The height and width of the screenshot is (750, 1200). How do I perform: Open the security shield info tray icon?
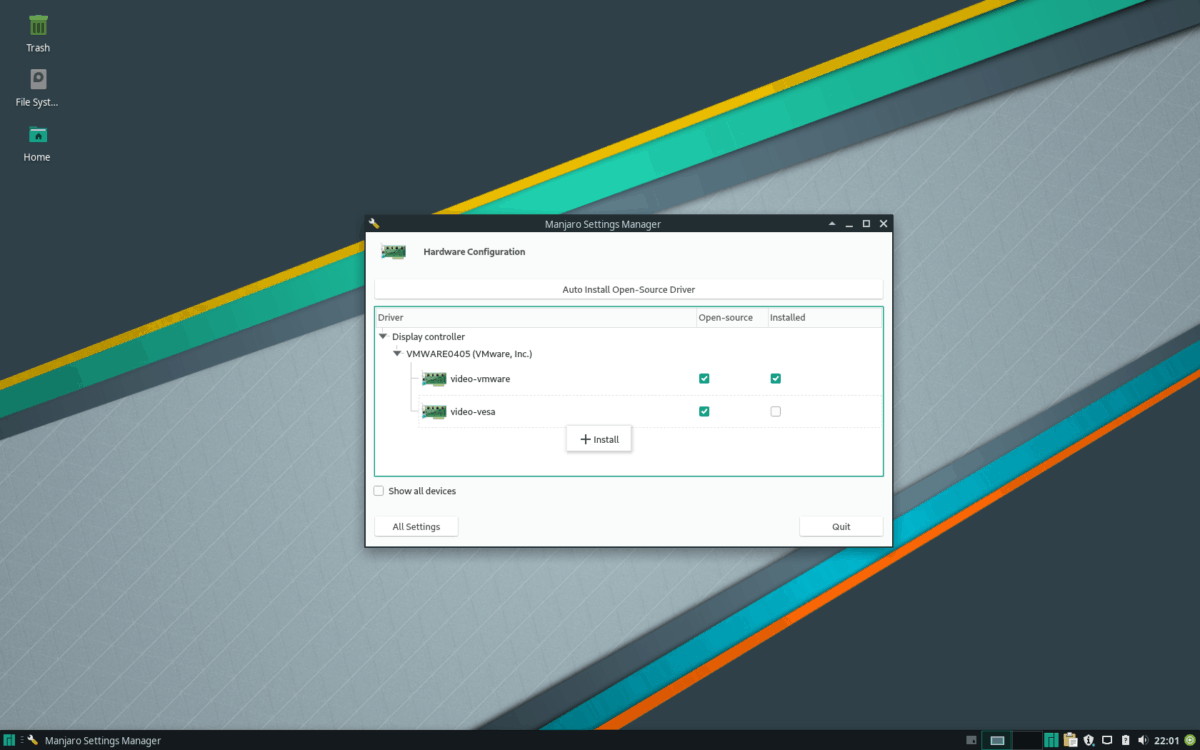click(1089, 740)
